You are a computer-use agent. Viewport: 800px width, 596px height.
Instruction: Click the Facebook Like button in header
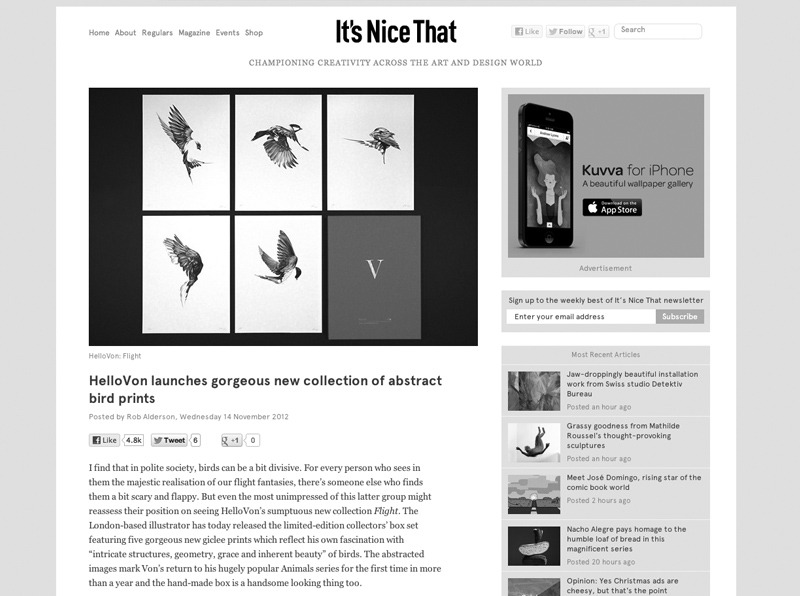[527, 32]
